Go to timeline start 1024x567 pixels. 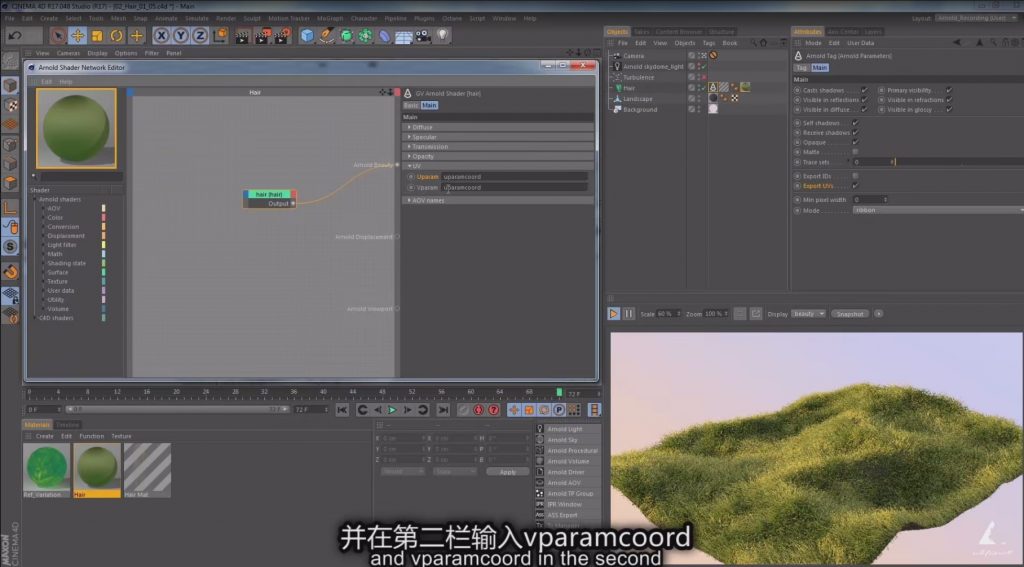point(342,410)
